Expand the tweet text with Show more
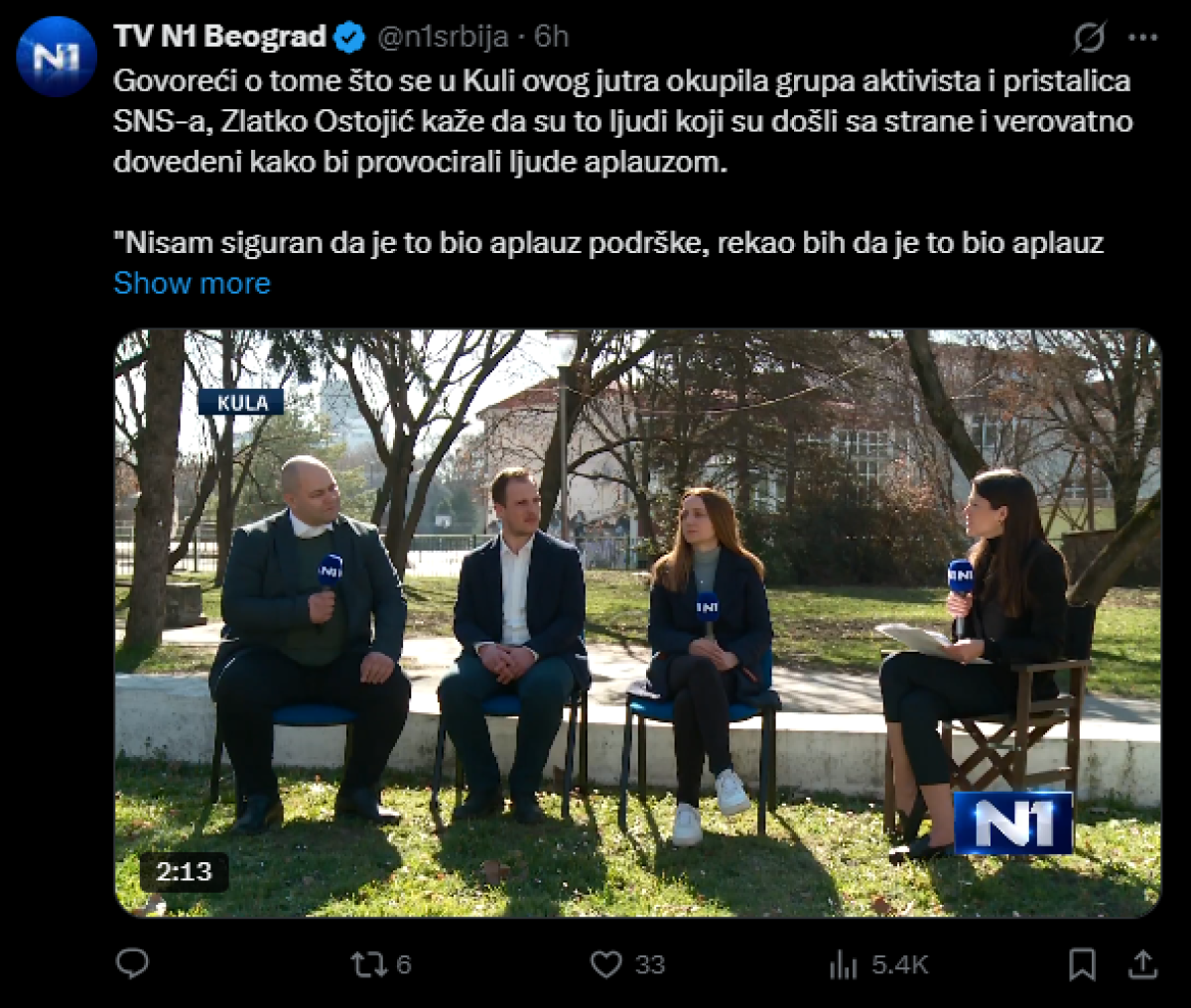This screenshot has width=1191, height=1008. (x=192, y=283)
